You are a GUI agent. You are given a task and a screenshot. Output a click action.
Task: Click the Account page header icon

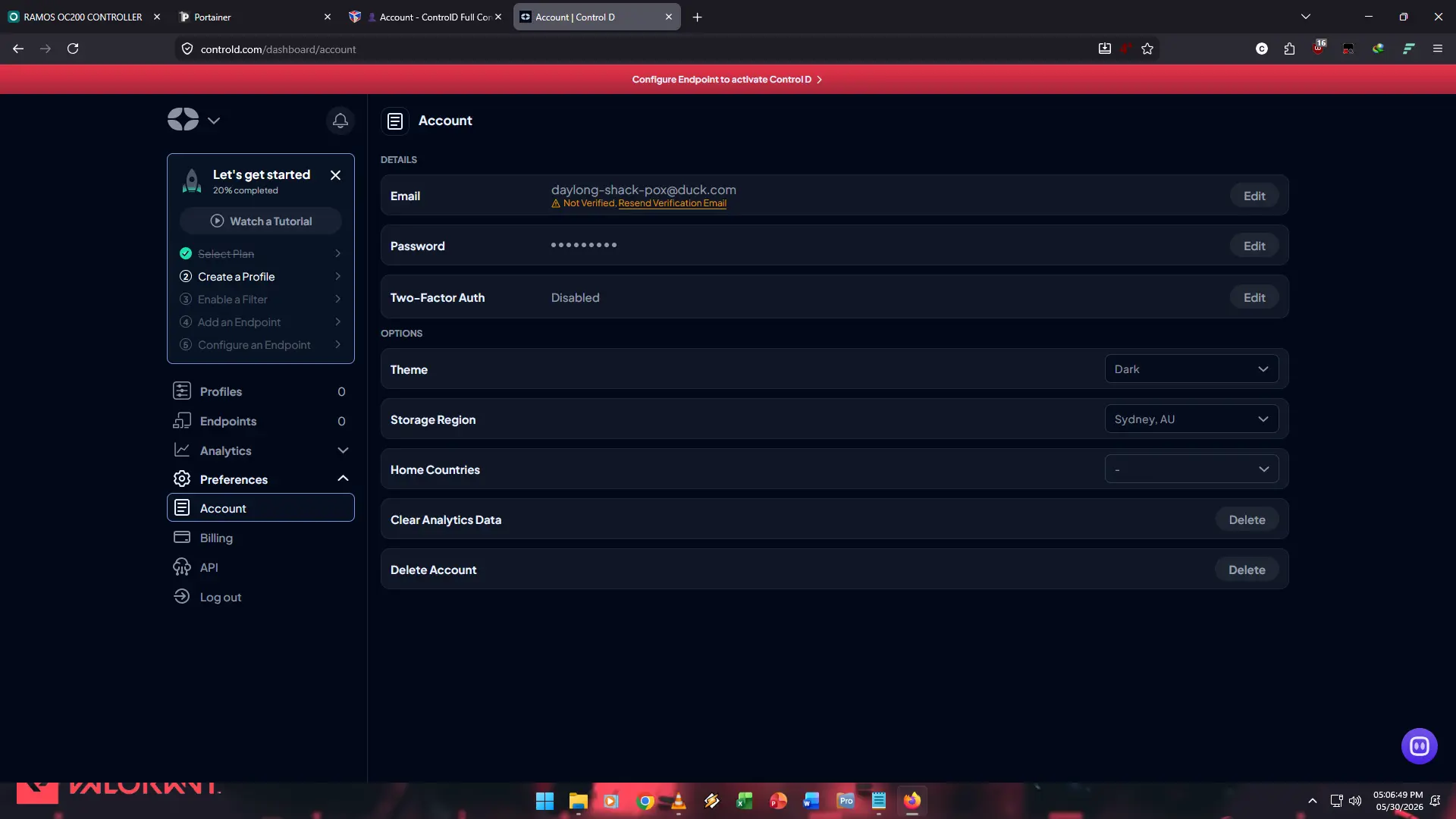pos(395,121)
